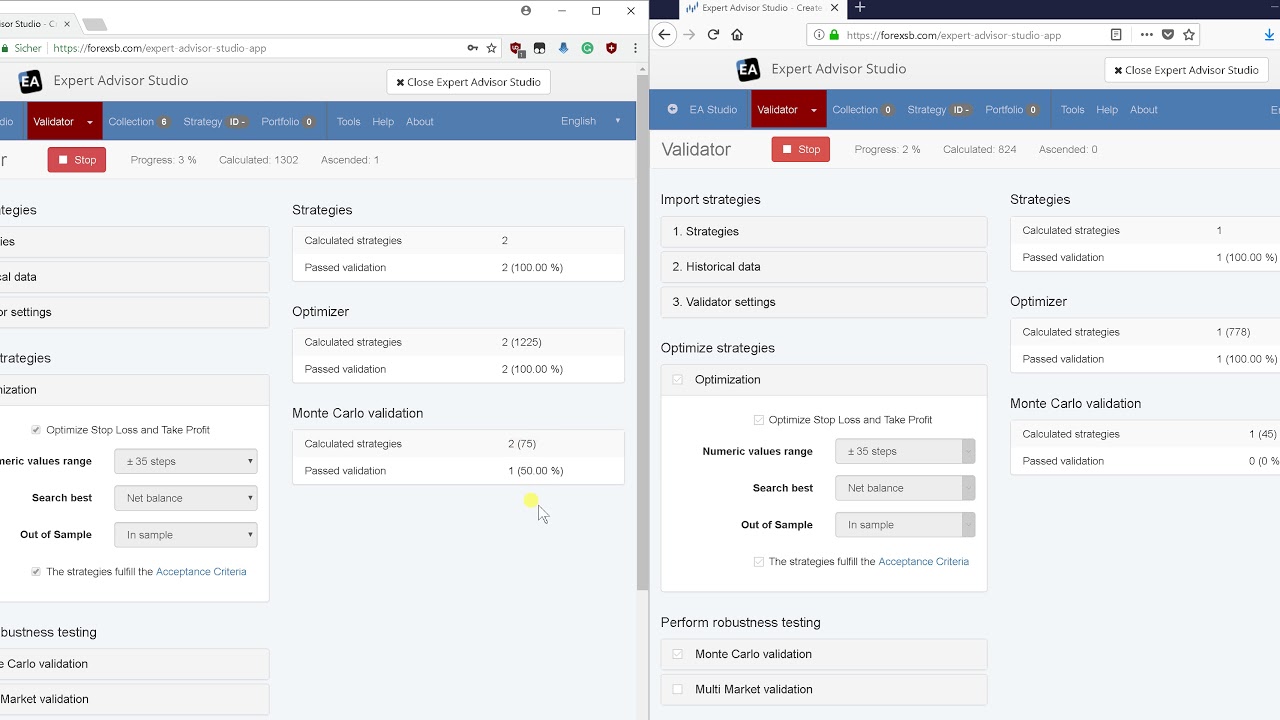This screenshot has width=1280, height=720.
Task: Stop the validator in Chrome window
Action: click(77, 160)
